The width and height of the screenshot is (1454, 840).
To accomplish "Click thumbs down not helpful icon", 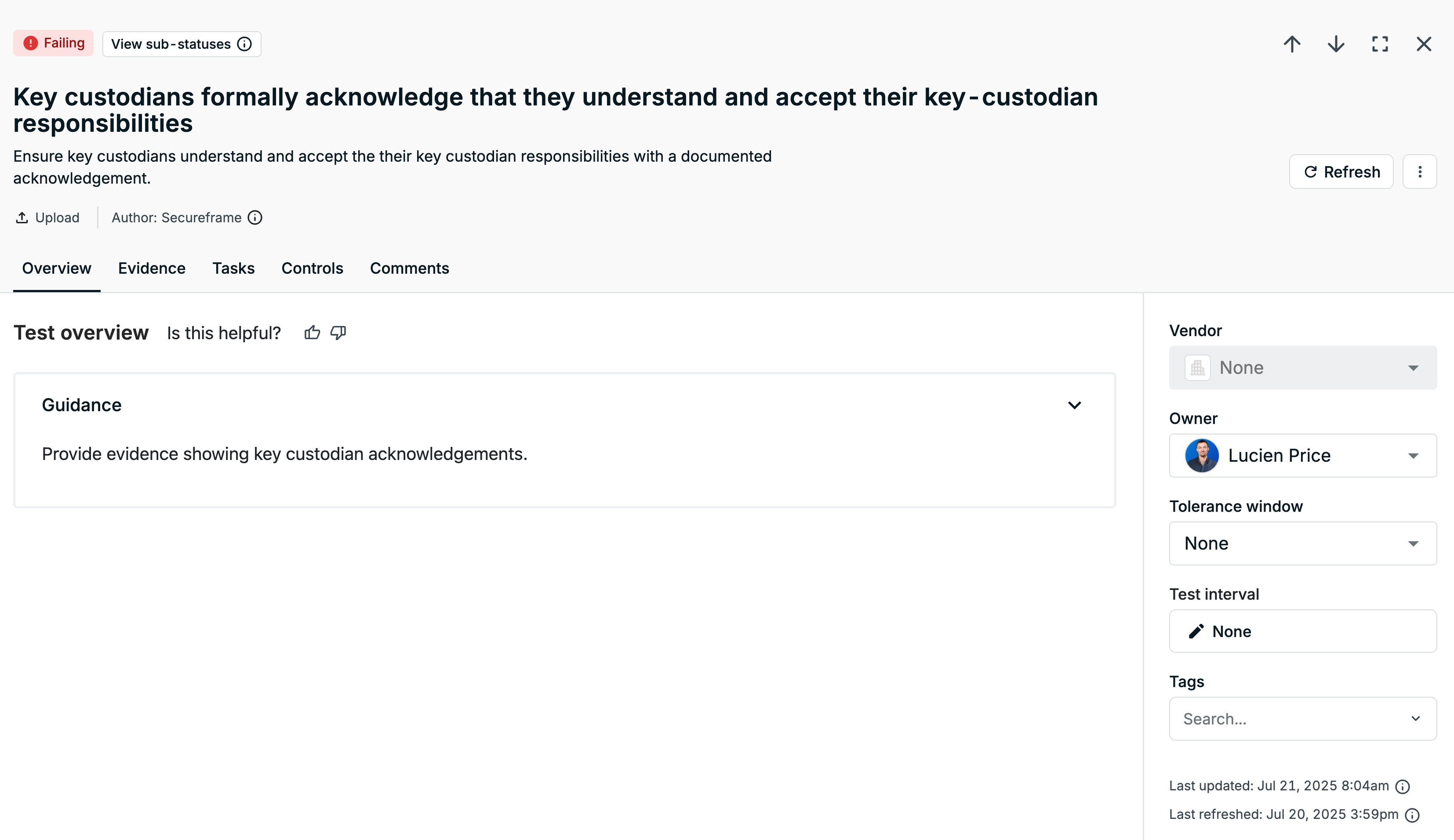I will tap(338, 333).
